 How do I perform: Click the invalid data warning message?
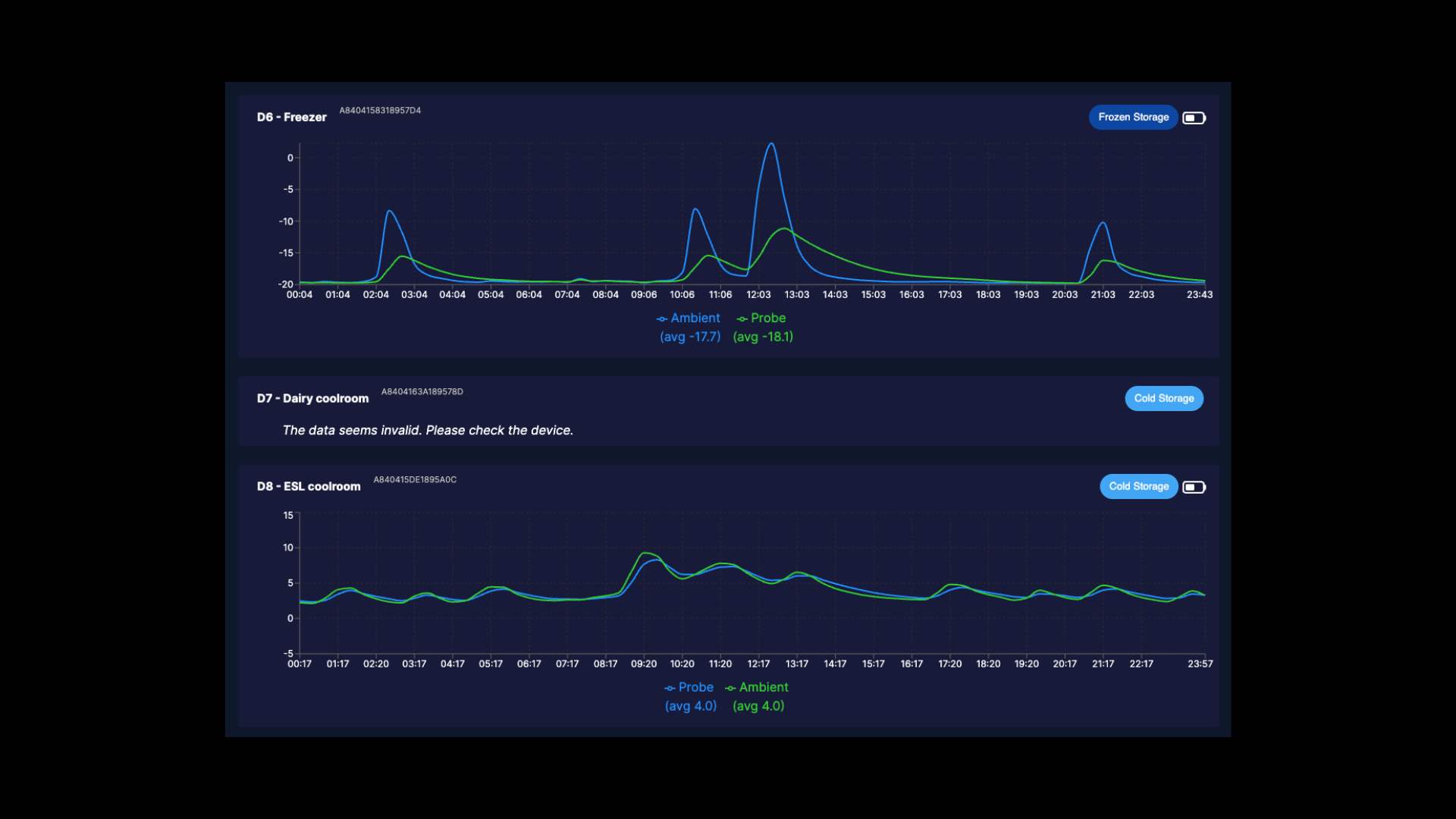click(428, 431)
